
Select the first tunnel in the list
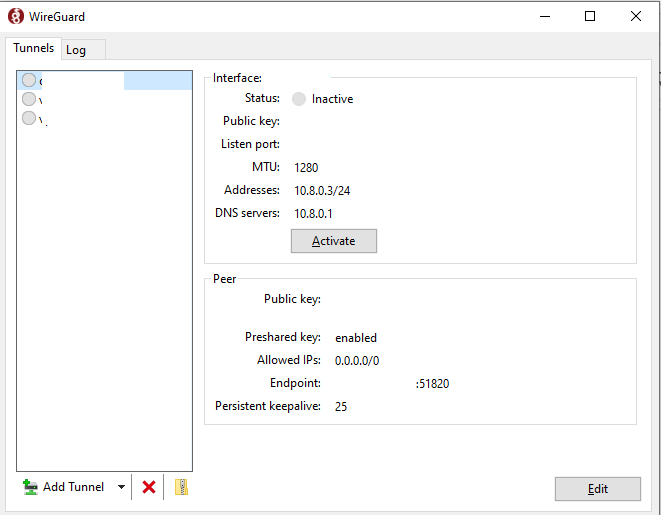click(x=105, y=80)
